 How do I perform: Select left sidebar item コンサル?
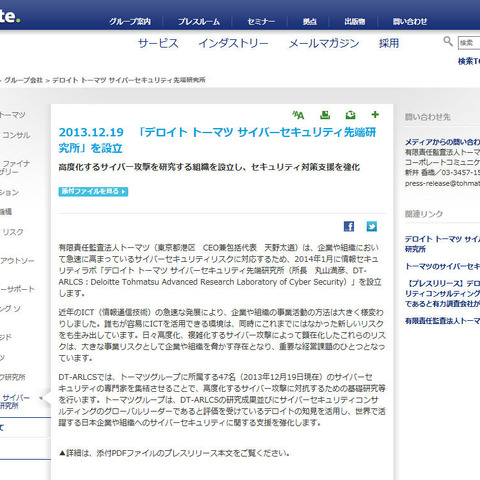coord(16,135)
